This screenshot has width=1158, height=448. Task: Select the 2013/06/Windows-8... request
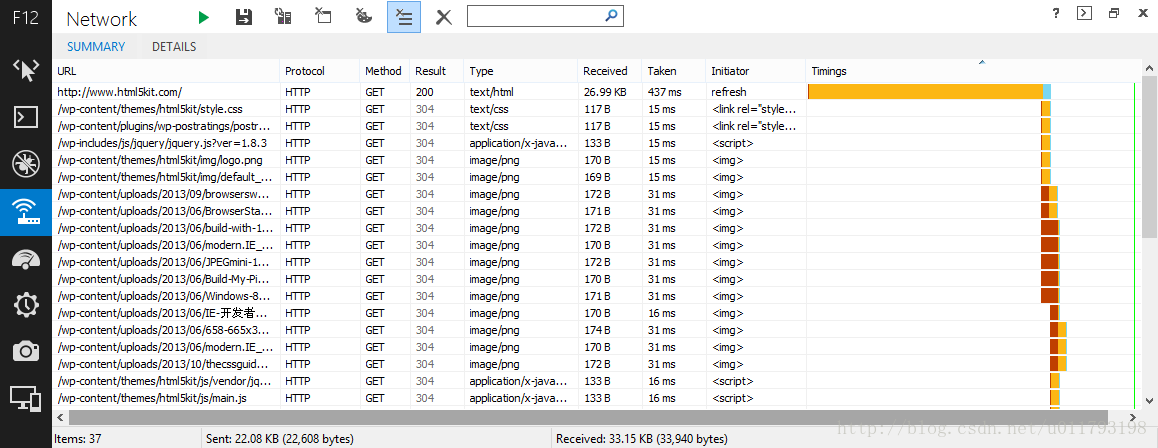(x=595, y=296)
